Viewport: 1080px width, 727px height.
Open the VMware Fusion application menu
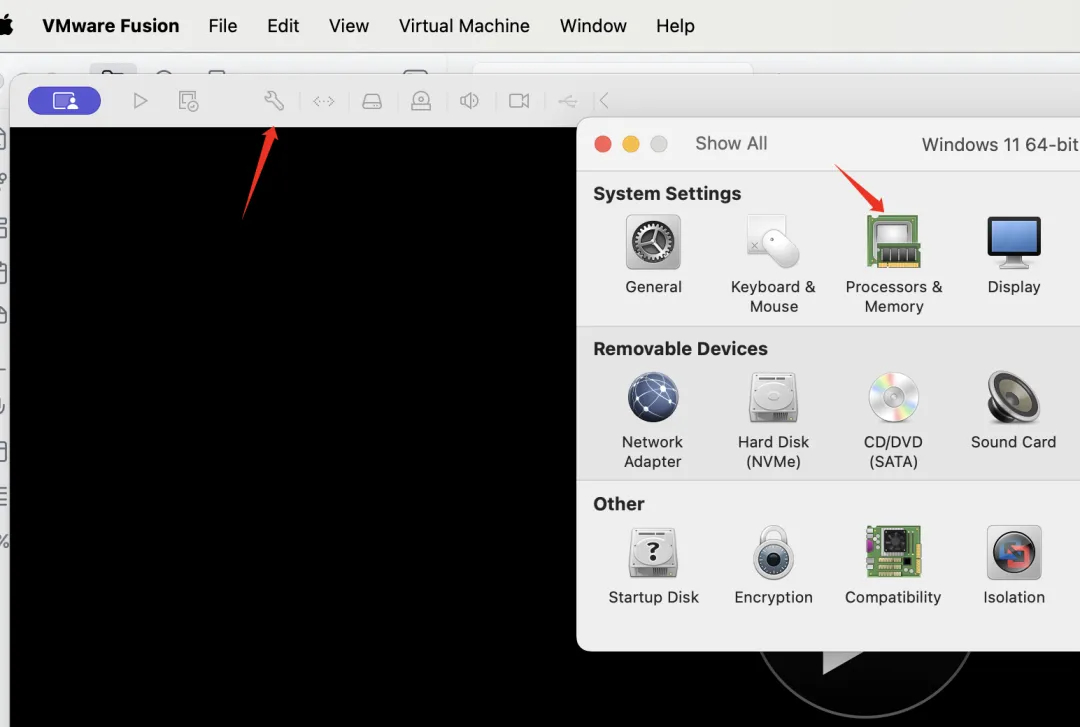[x=111, y=25]
